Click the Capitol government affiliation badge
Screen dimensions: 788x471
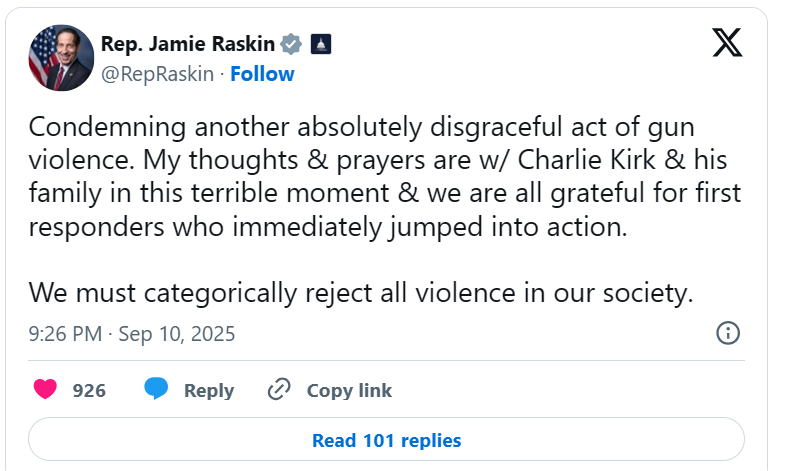point(321,44)
